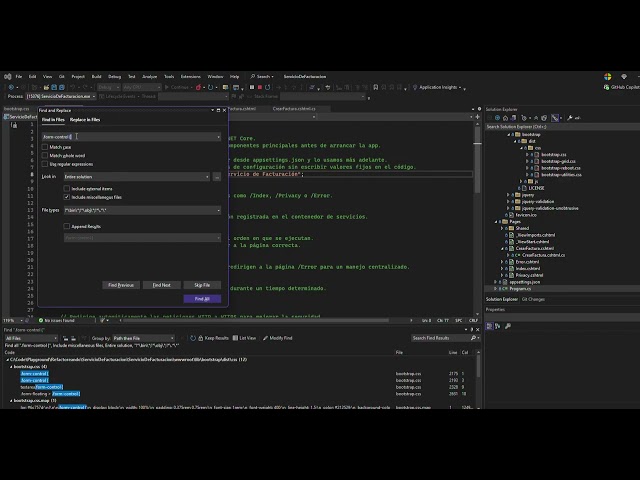This screenshot has height=480, width=640.
Task: Click the No issues found status icon
Action: click(x=41, y=321)
